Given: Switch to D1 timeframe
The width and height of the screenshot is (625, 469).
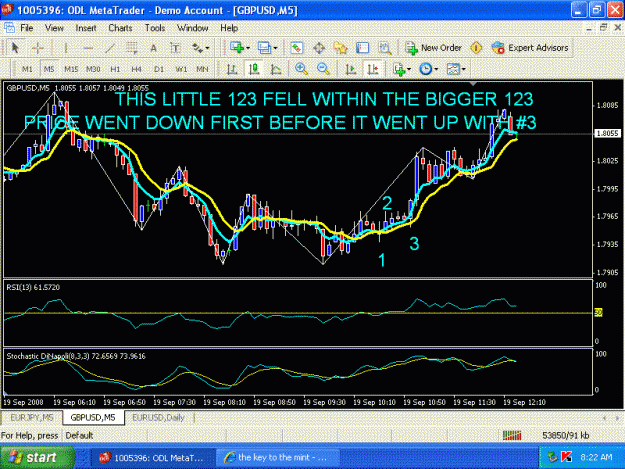Looking at the screenshot, I should coord(159,69).
